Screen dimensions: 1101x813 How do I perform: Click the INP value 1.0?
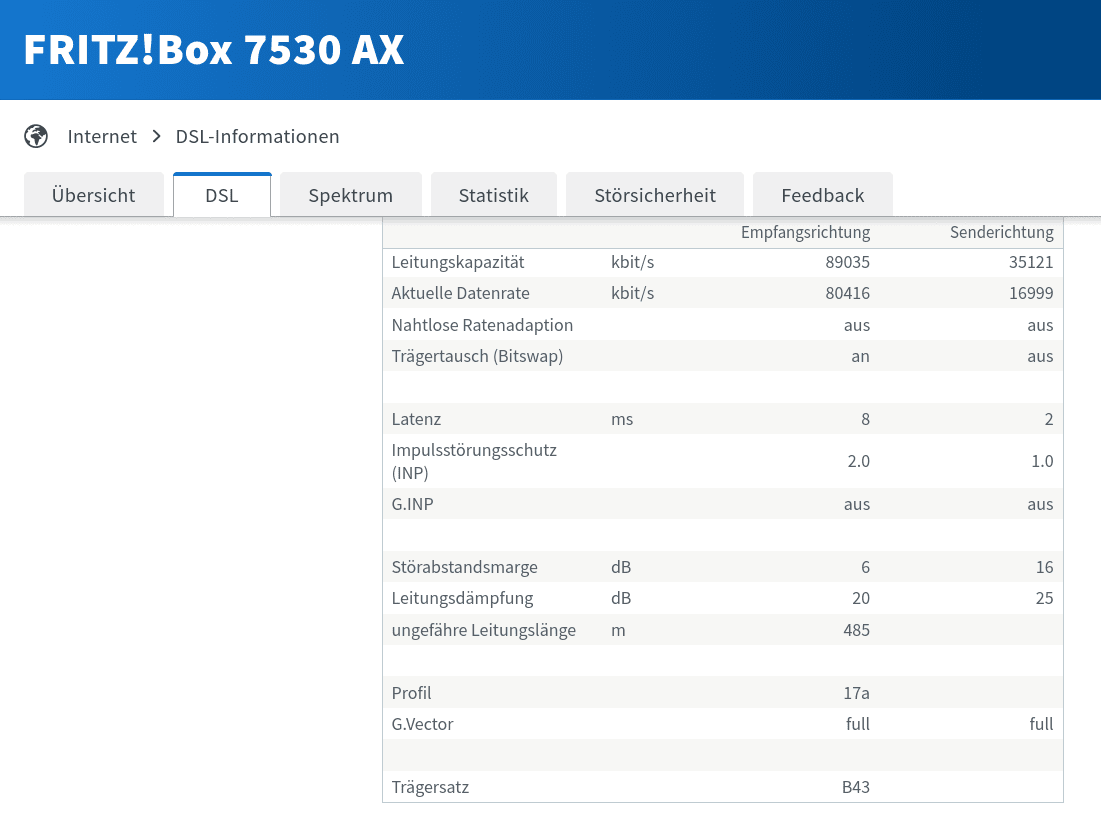pyautogui.click(x=1042, y=461)
